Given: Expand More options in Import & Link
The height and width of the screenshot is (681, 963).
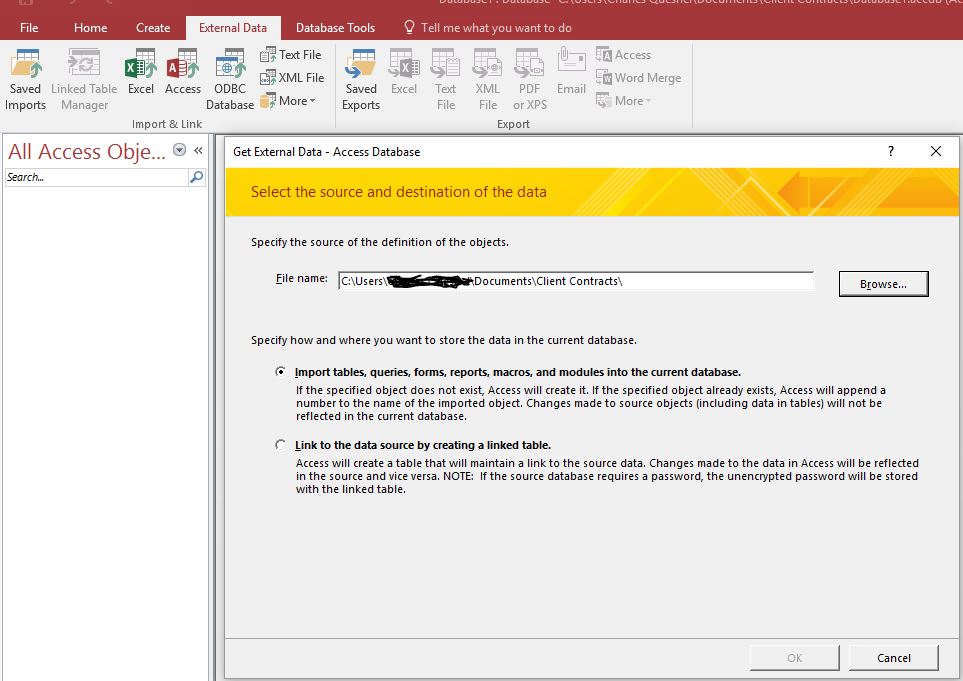Looking at the screenshot, I should (x=287, y=101).
